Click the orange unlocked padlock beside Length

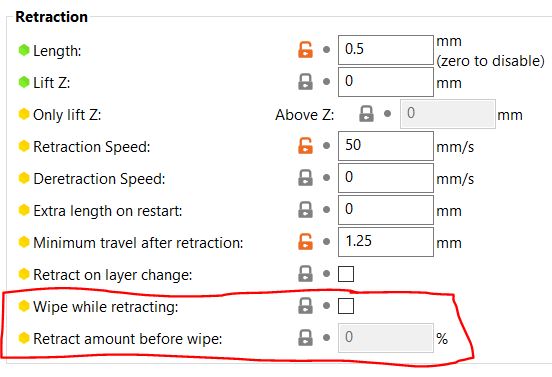305,50
